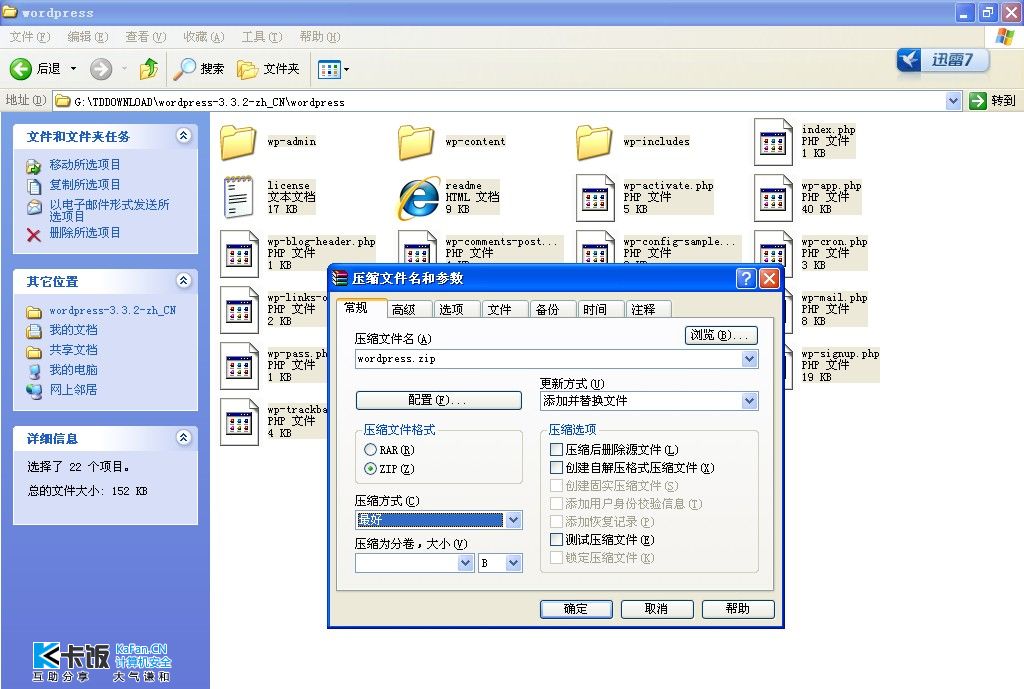Click the 配置(F)... profiles button
This screenshot has height=689, width=1024.
coord(439,400)
